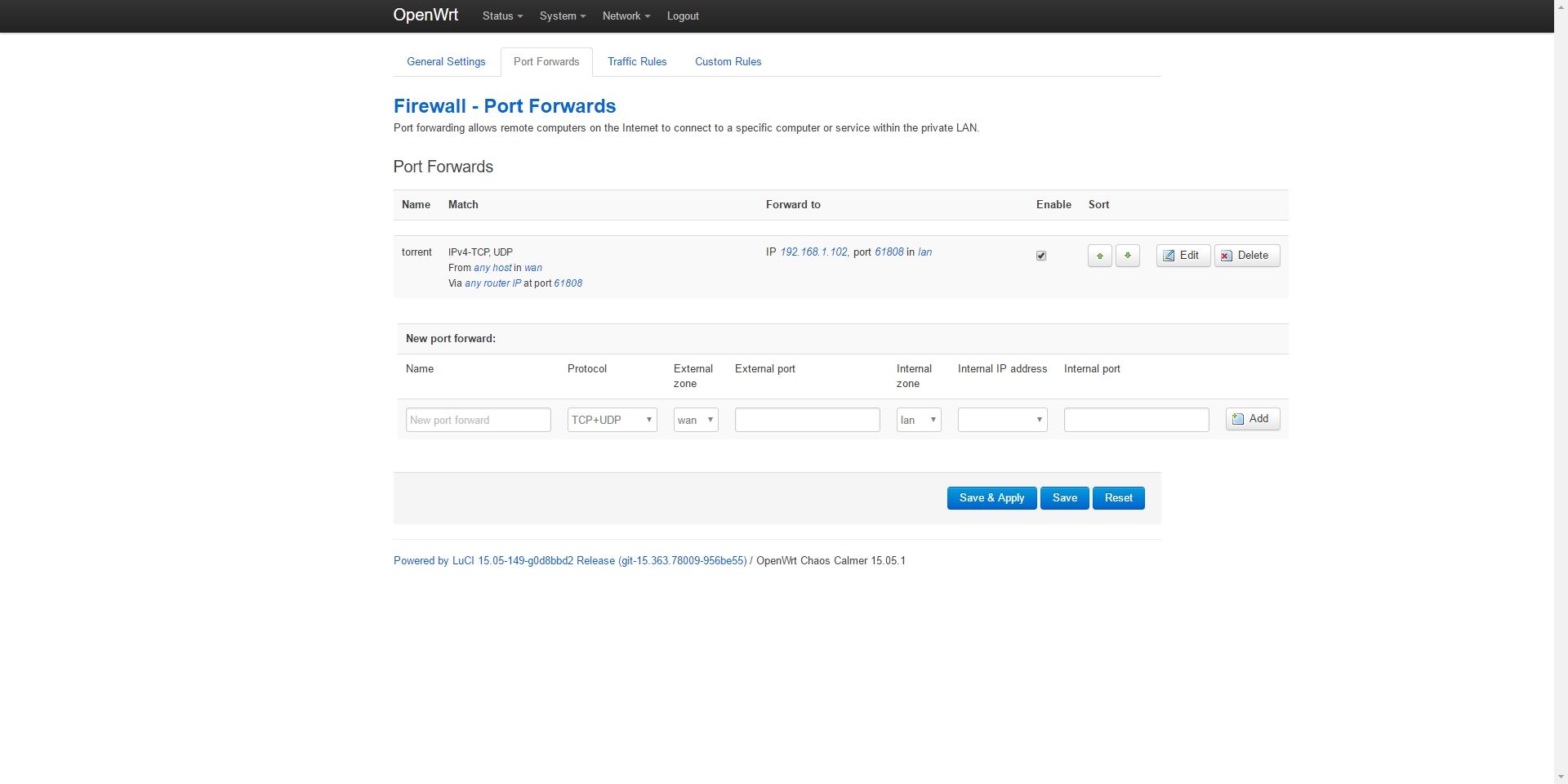Viewport: 1568px width, 784px height.
Task: Click the match port 61808 text
Action: (568, 283)
